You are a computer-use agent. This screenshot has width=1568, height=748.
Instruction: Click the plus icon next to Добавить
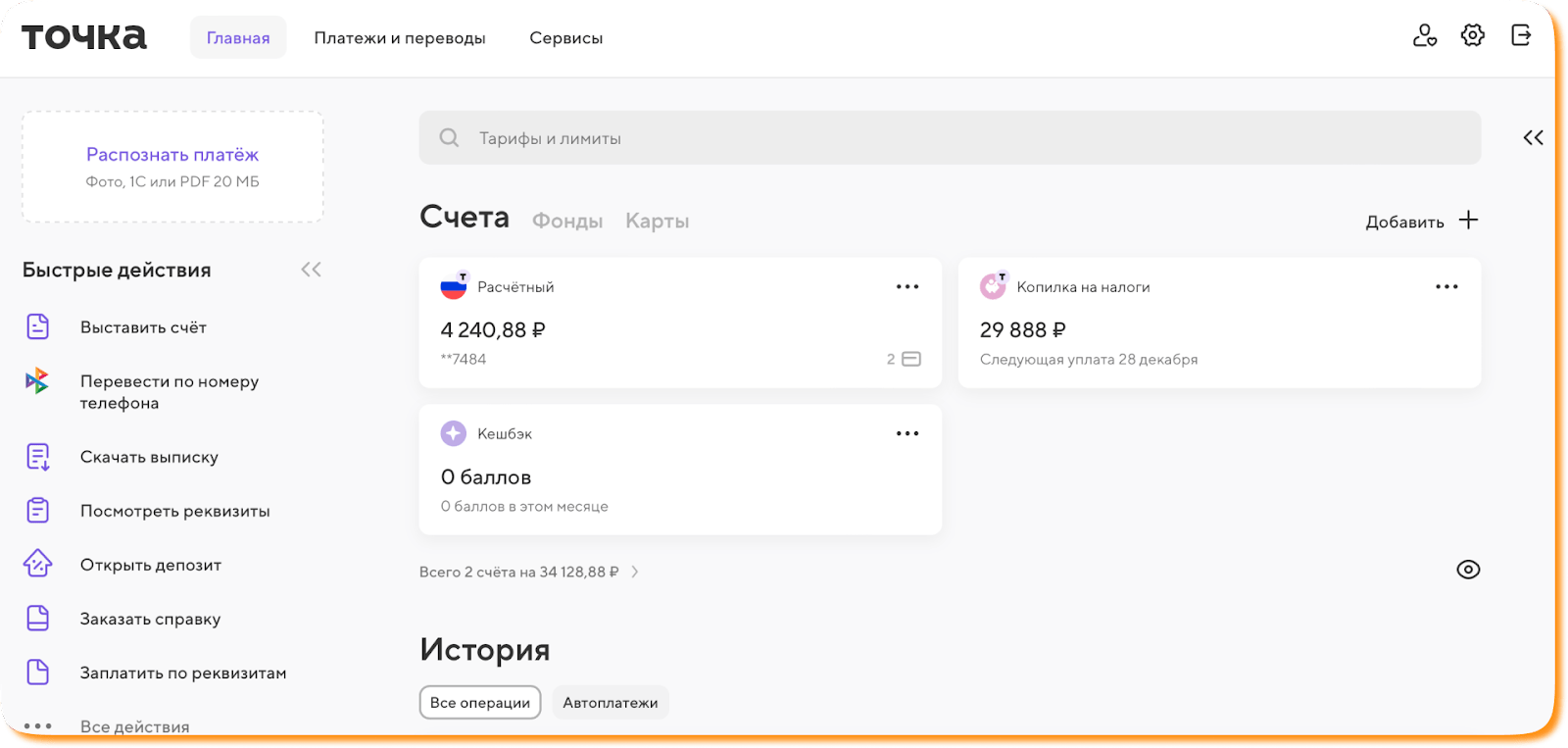(1468, 221)
